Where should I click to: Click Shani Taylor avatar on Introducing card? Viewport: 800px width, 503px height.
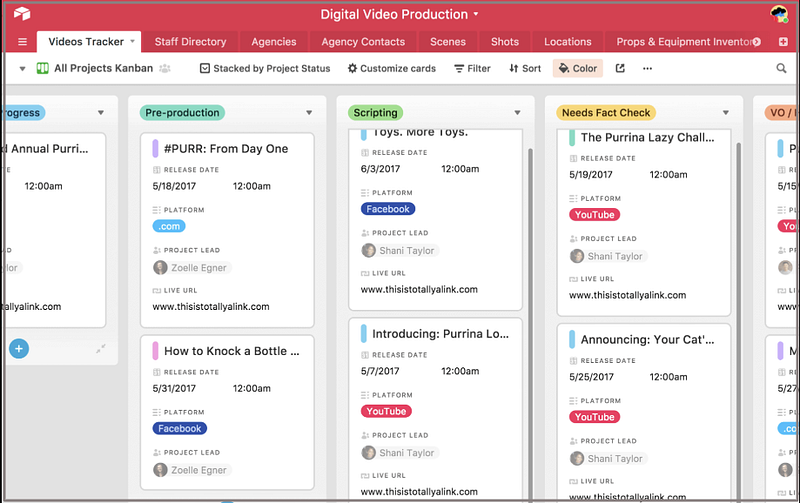point(368,452)
